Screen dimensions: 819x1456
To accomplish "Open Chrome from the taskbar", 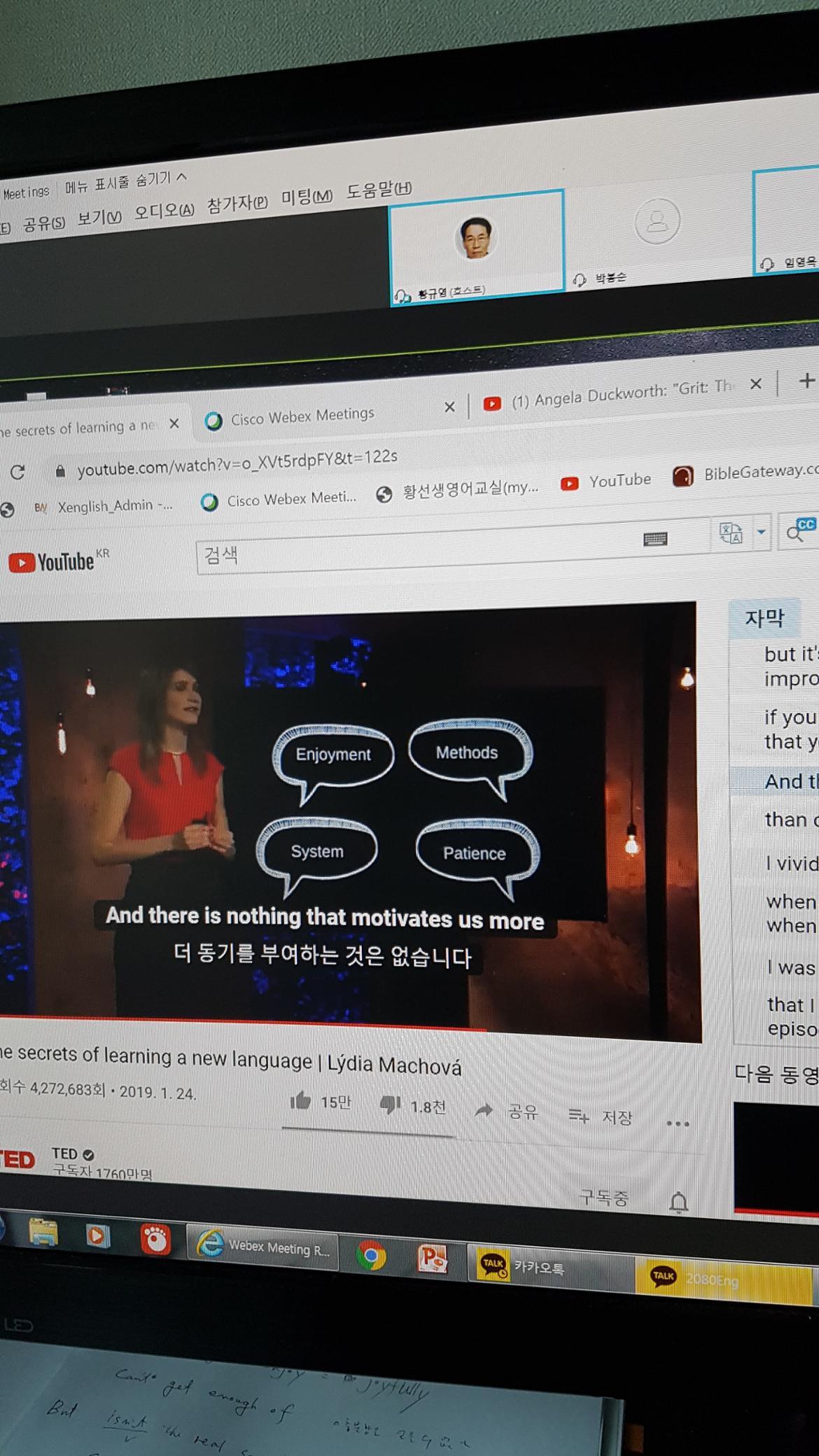I will tap(371, 1257).
